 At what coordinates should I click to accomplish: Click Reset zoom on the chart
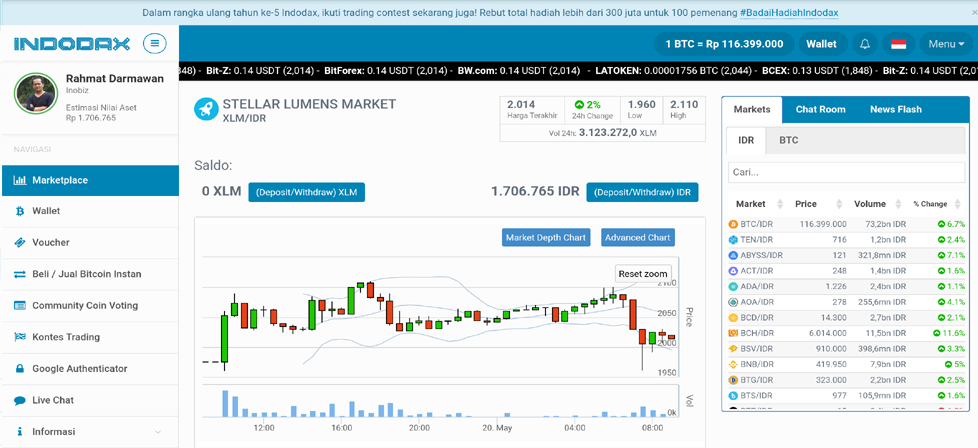click(x=643, y=274)
